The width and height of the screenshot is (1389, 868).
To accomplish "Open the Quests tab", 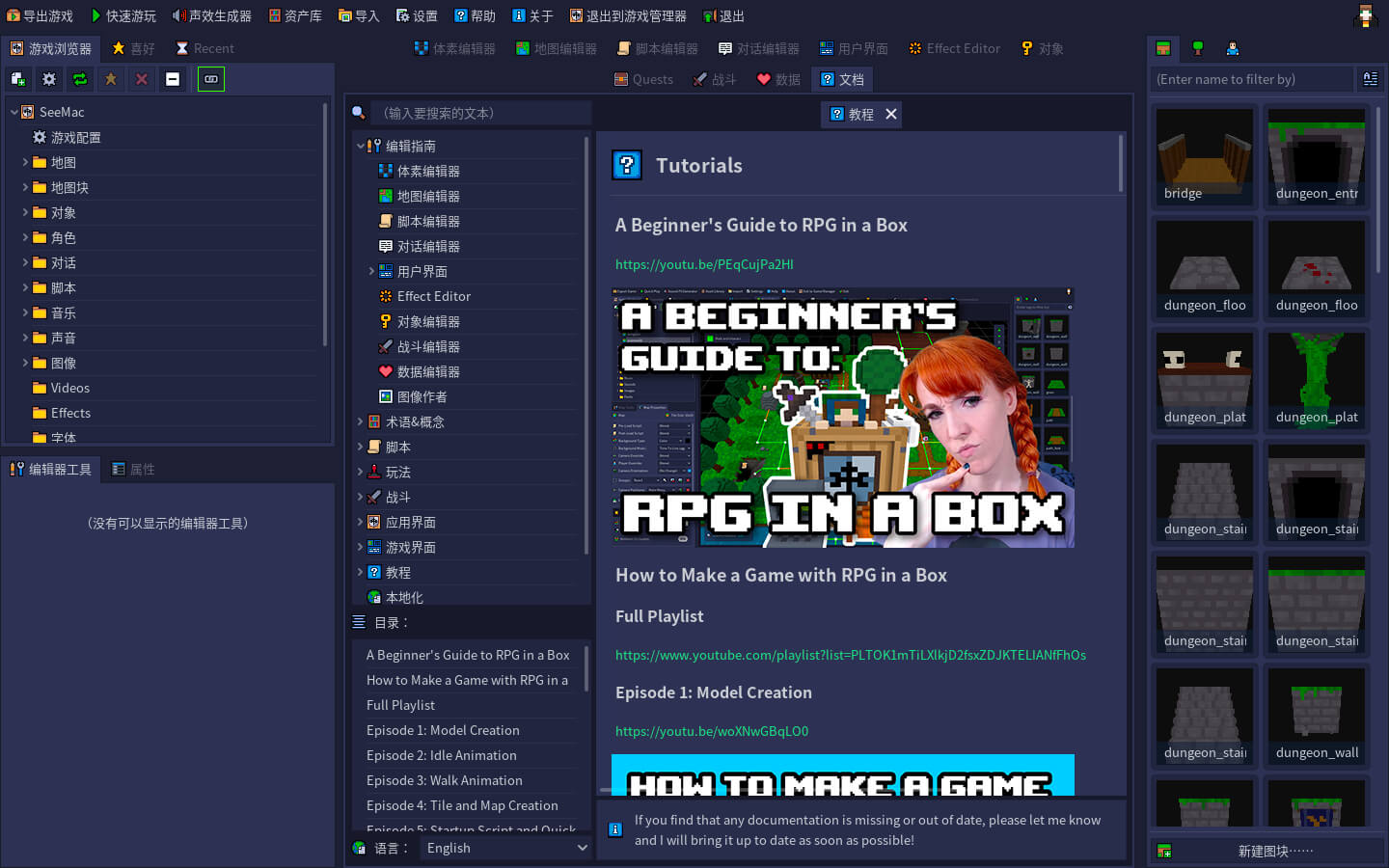I will click(x=644, y=79).
